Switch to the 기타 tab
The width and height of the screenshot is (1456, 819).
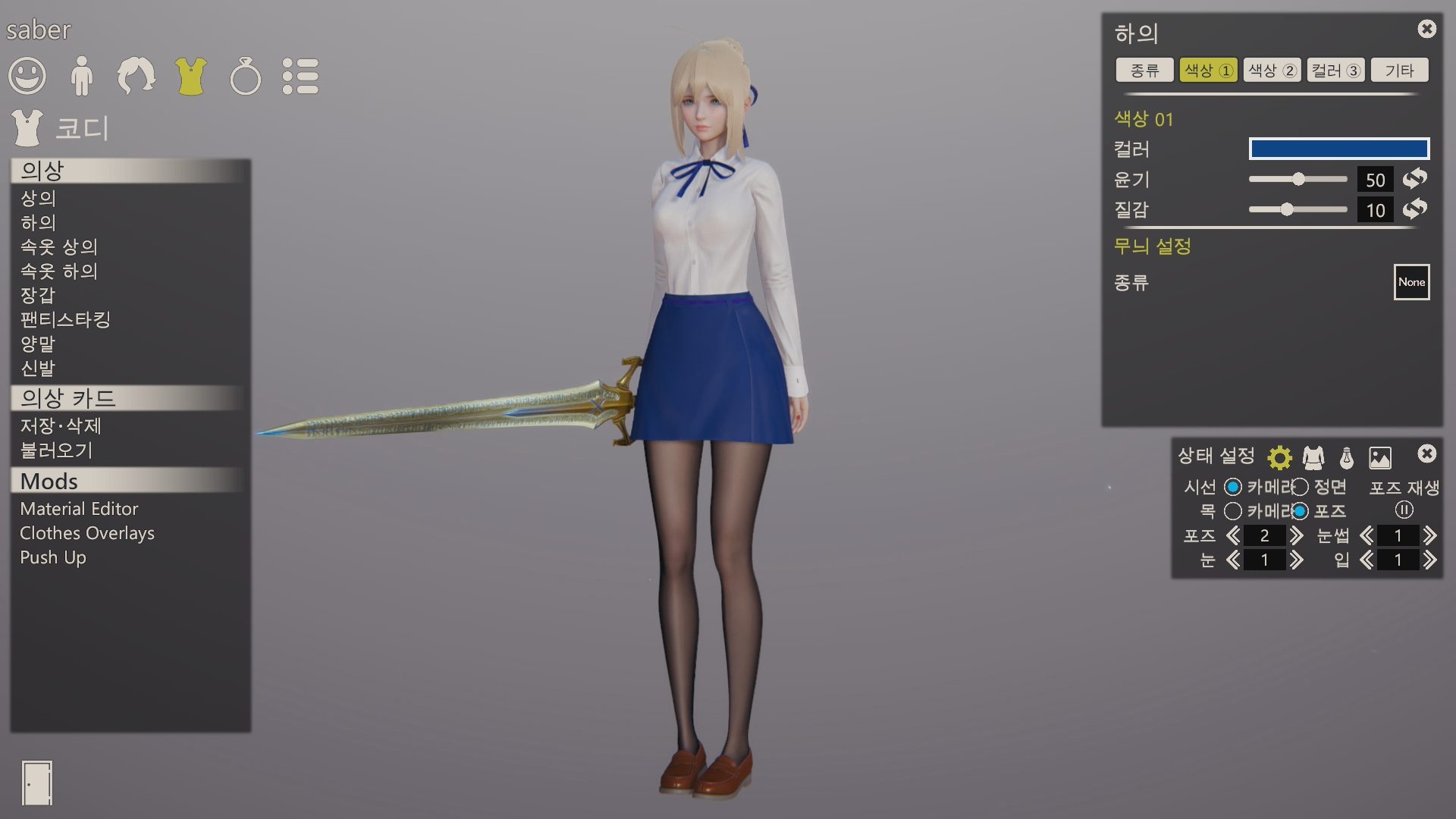tap(1399, 71)
